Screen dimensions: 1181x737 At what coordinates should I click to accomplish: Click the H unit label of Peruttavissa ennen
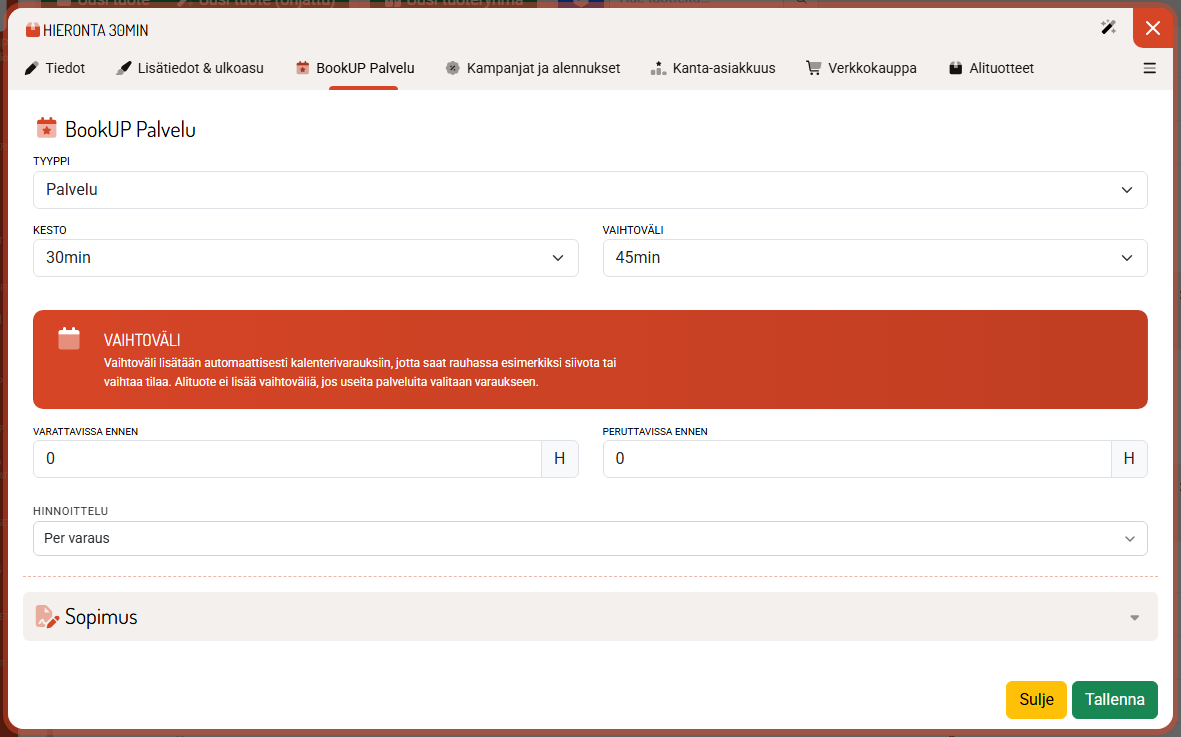click(1129, 458)
